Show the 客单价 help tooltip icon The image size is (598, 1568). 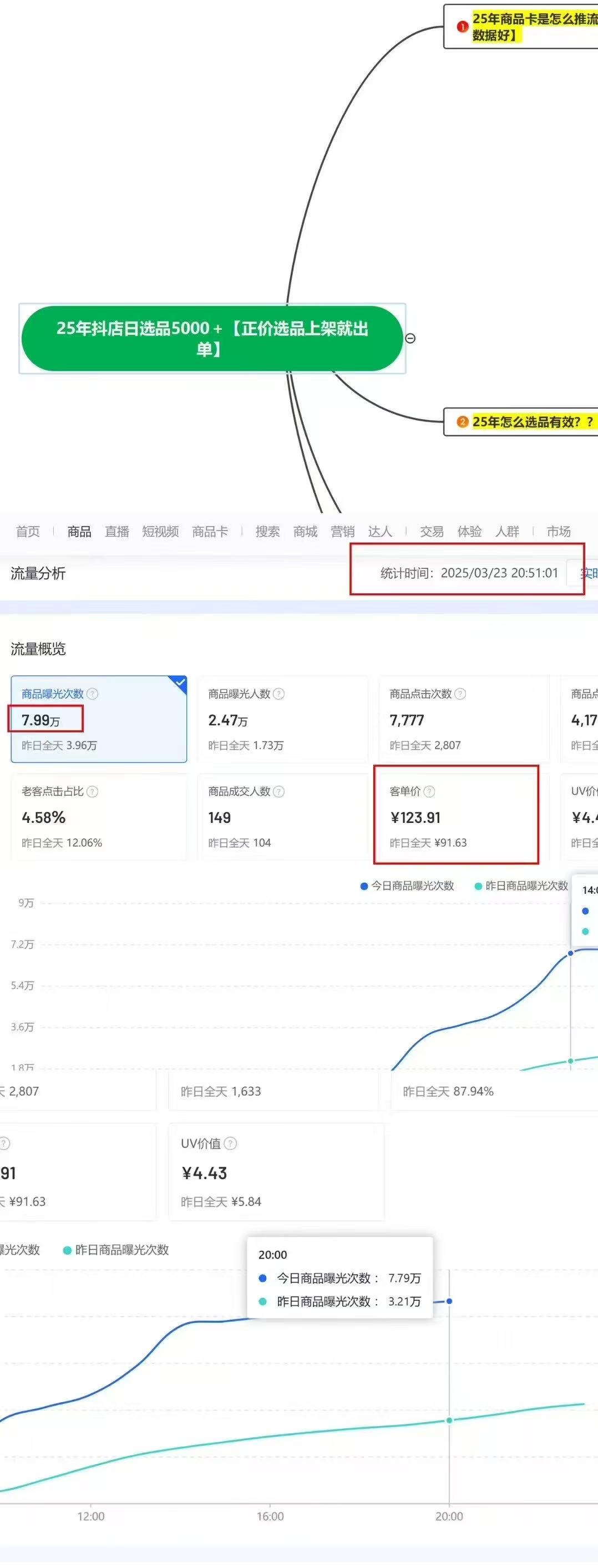point(429,791)
